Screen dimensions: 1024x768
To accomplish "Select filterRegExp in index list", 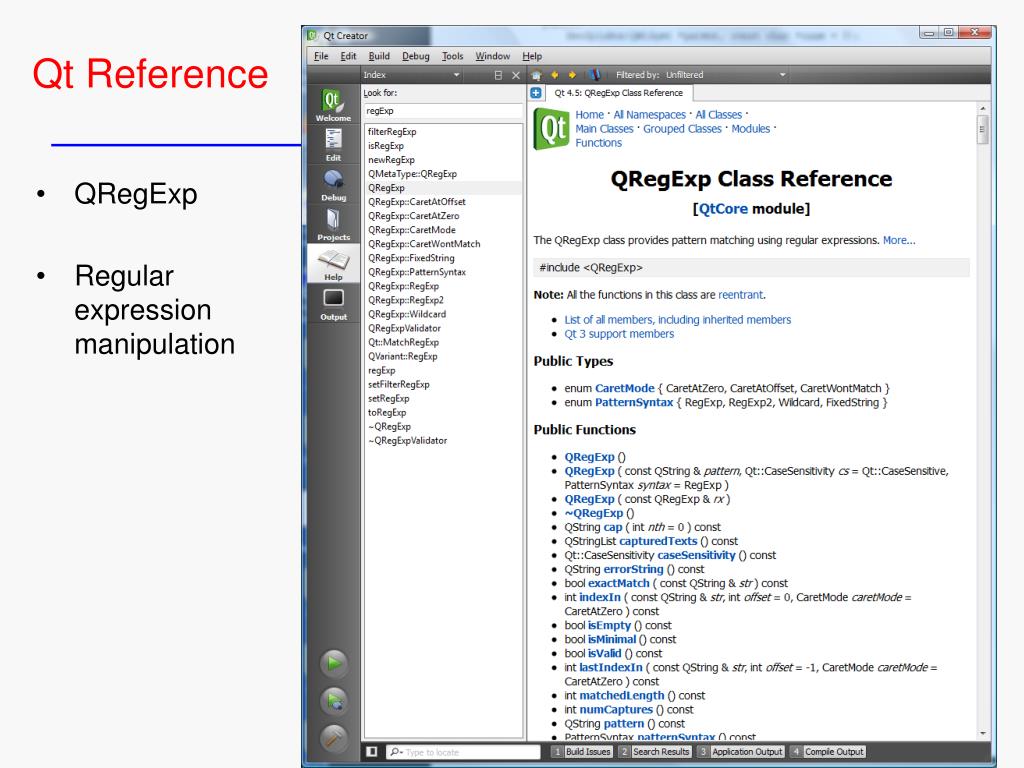I will pos(443,132).
